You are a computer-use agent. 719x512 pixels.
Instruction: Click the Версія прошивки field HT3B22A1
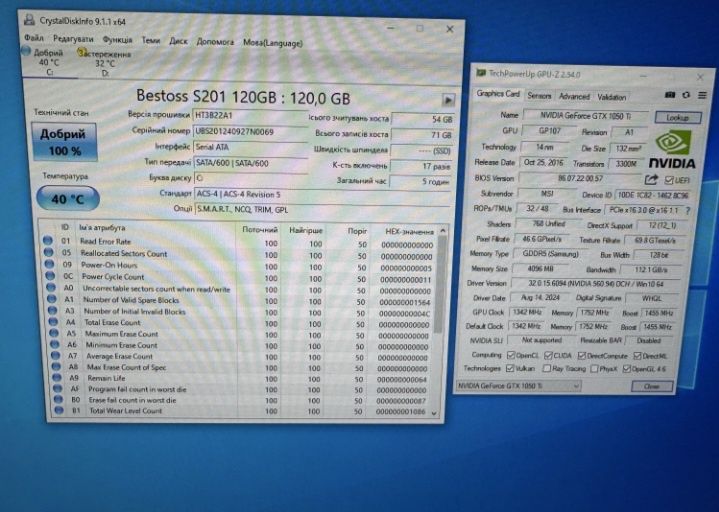250,116
